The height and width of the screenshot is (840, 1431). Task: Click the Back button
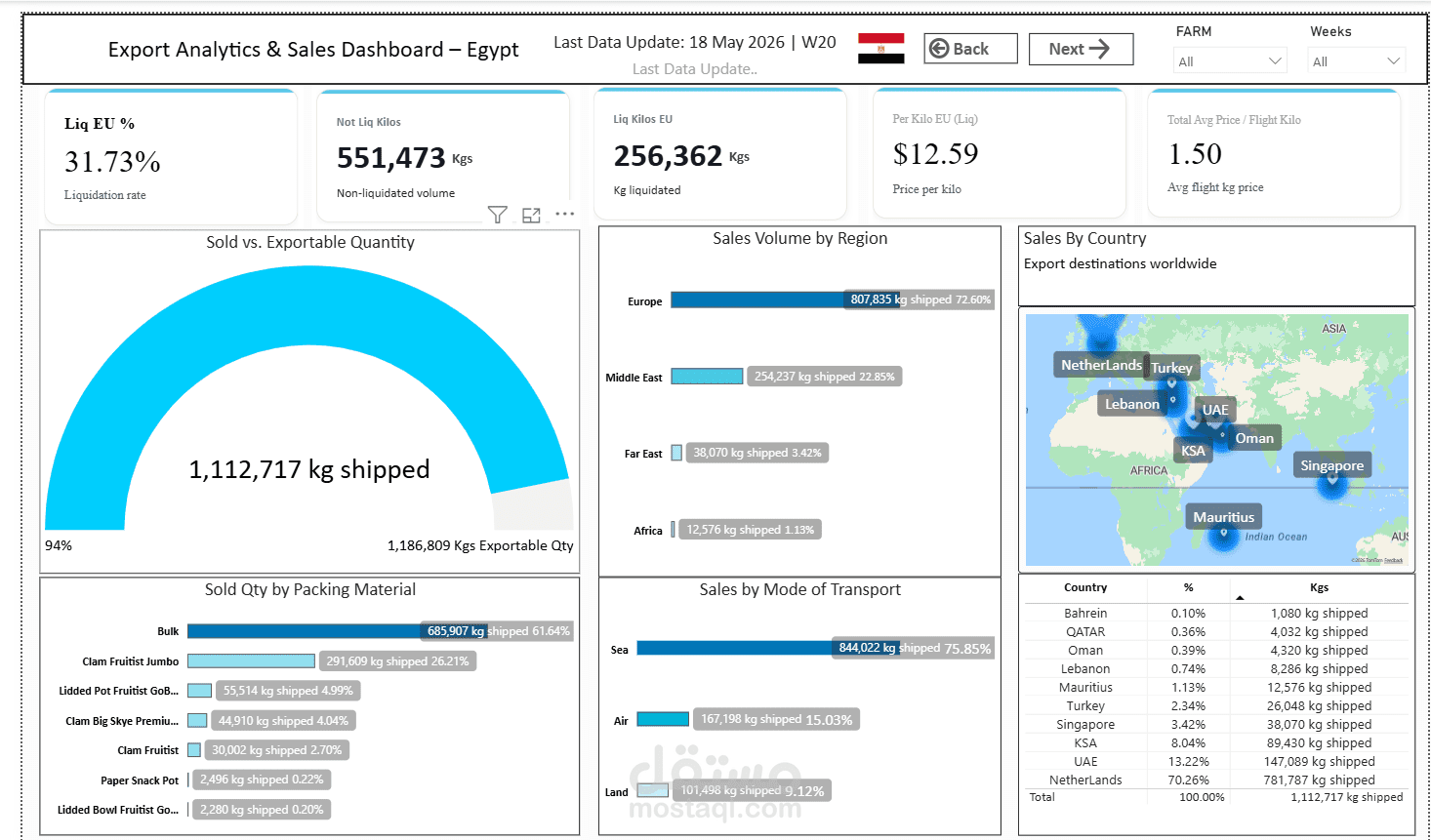[970, 49]
